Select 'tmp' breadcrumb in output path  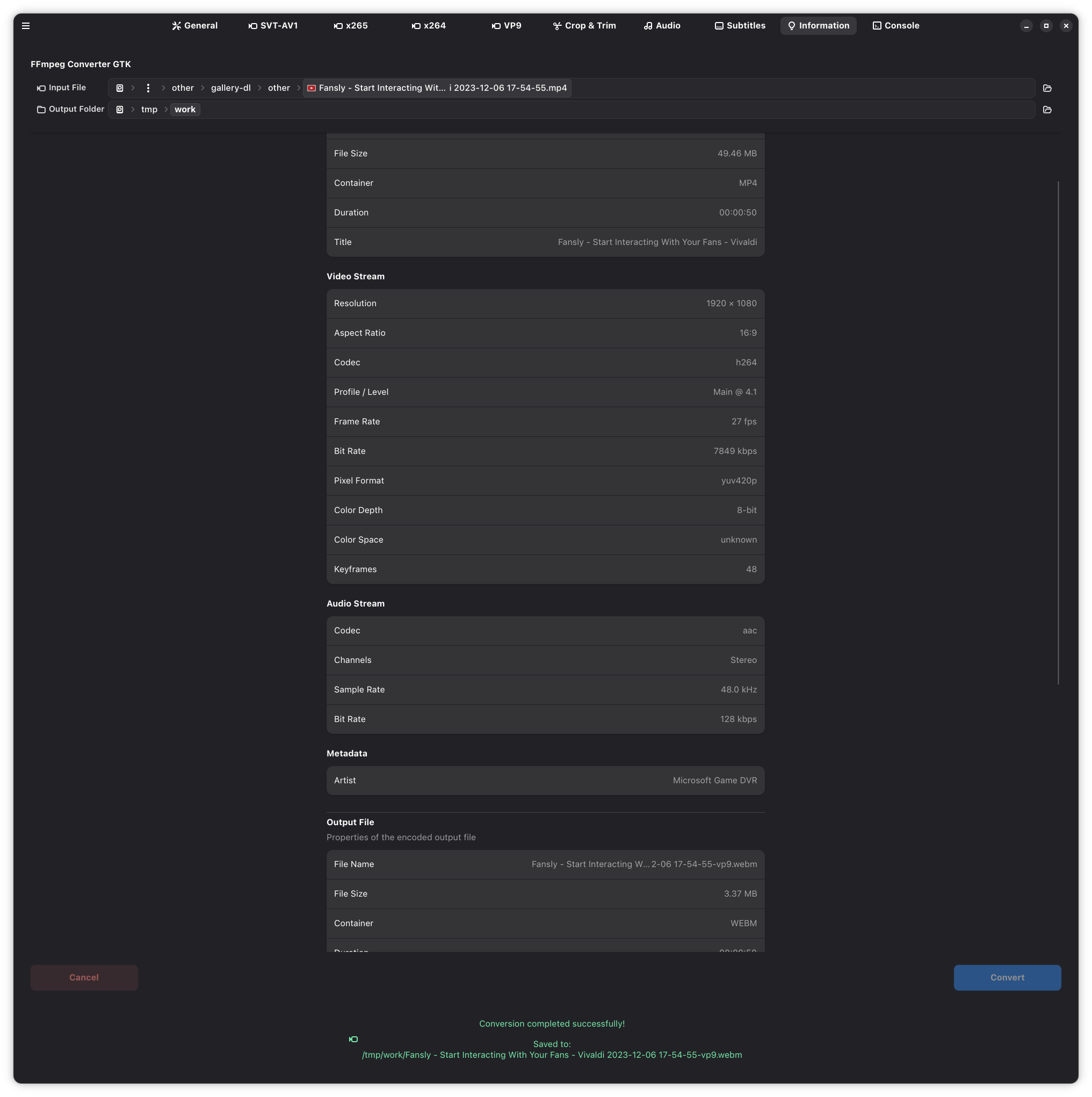pos(149,110)
